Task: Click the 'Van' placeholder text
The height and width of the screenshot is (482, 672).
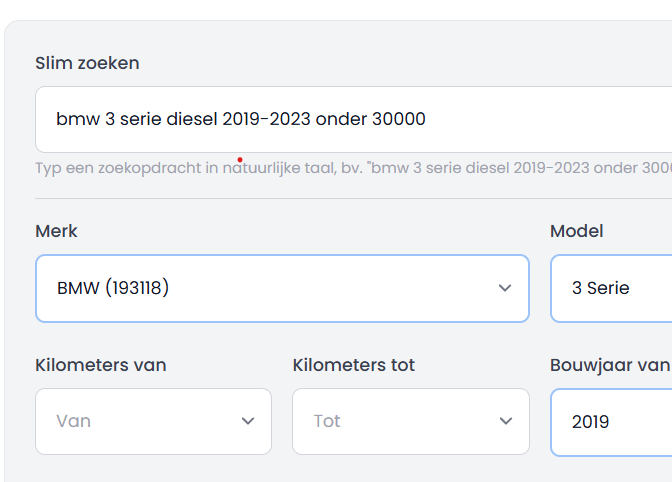Action: (74, 421)
